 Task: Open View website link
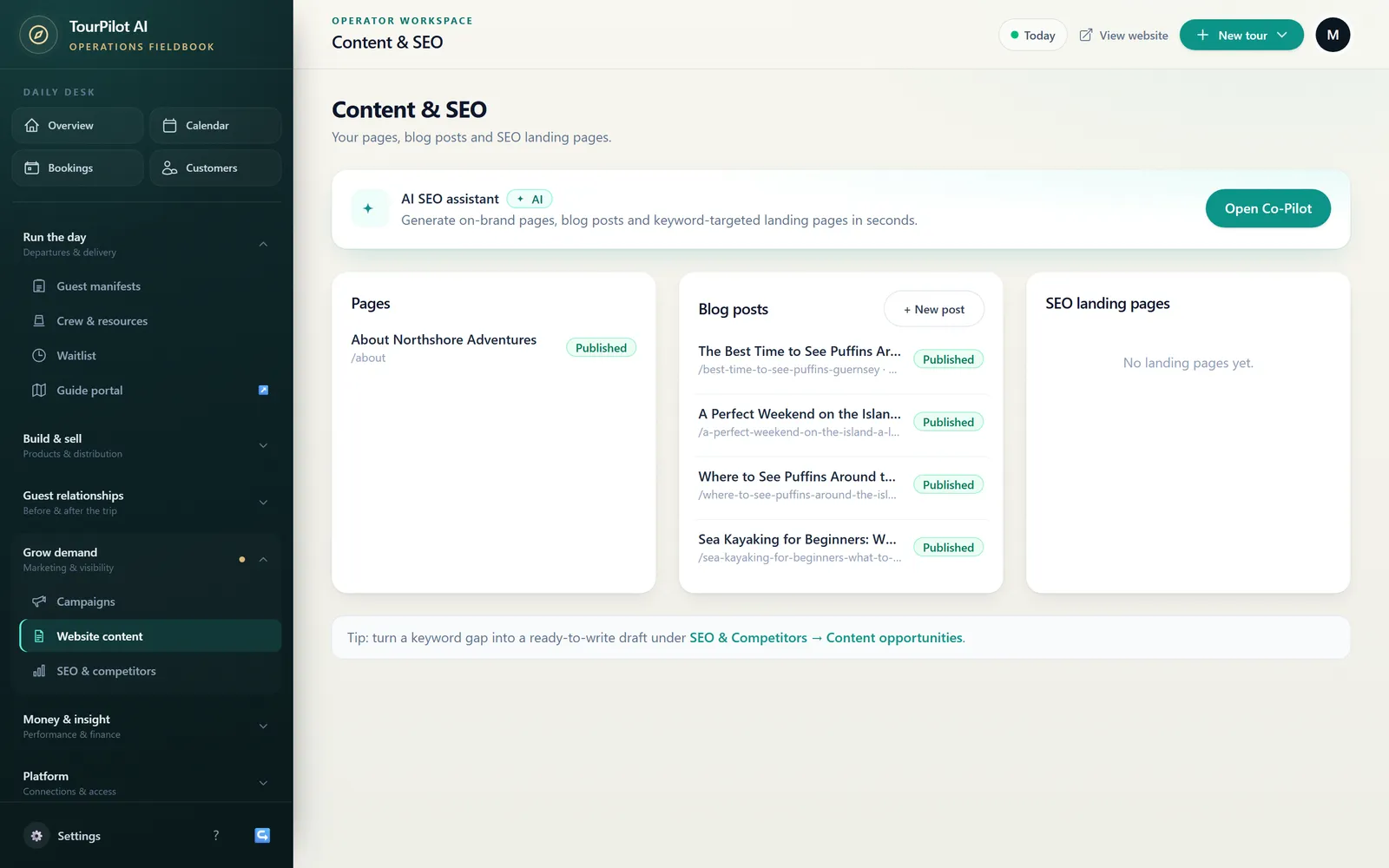click(x=1123, y=36)
